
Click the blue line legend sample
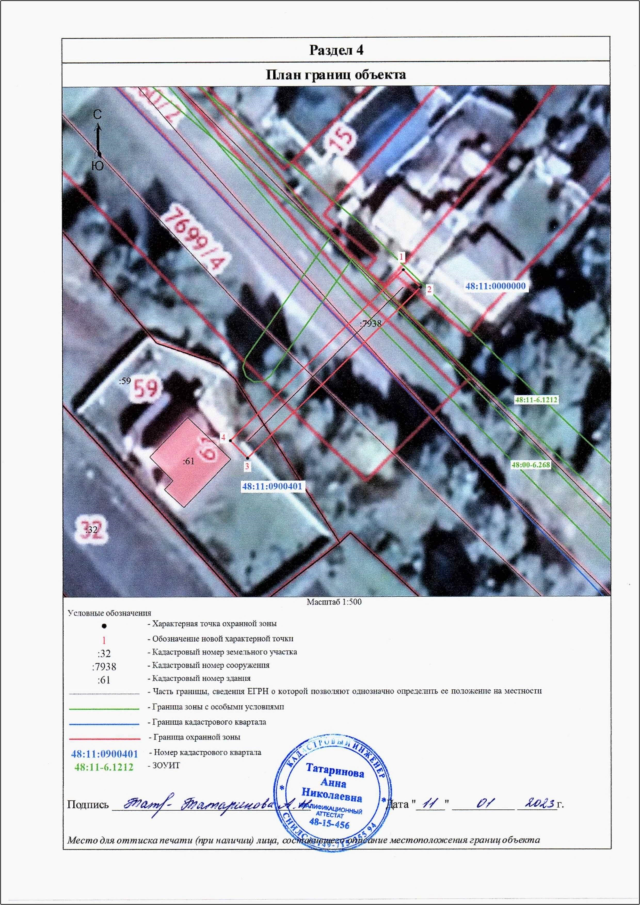104,720
